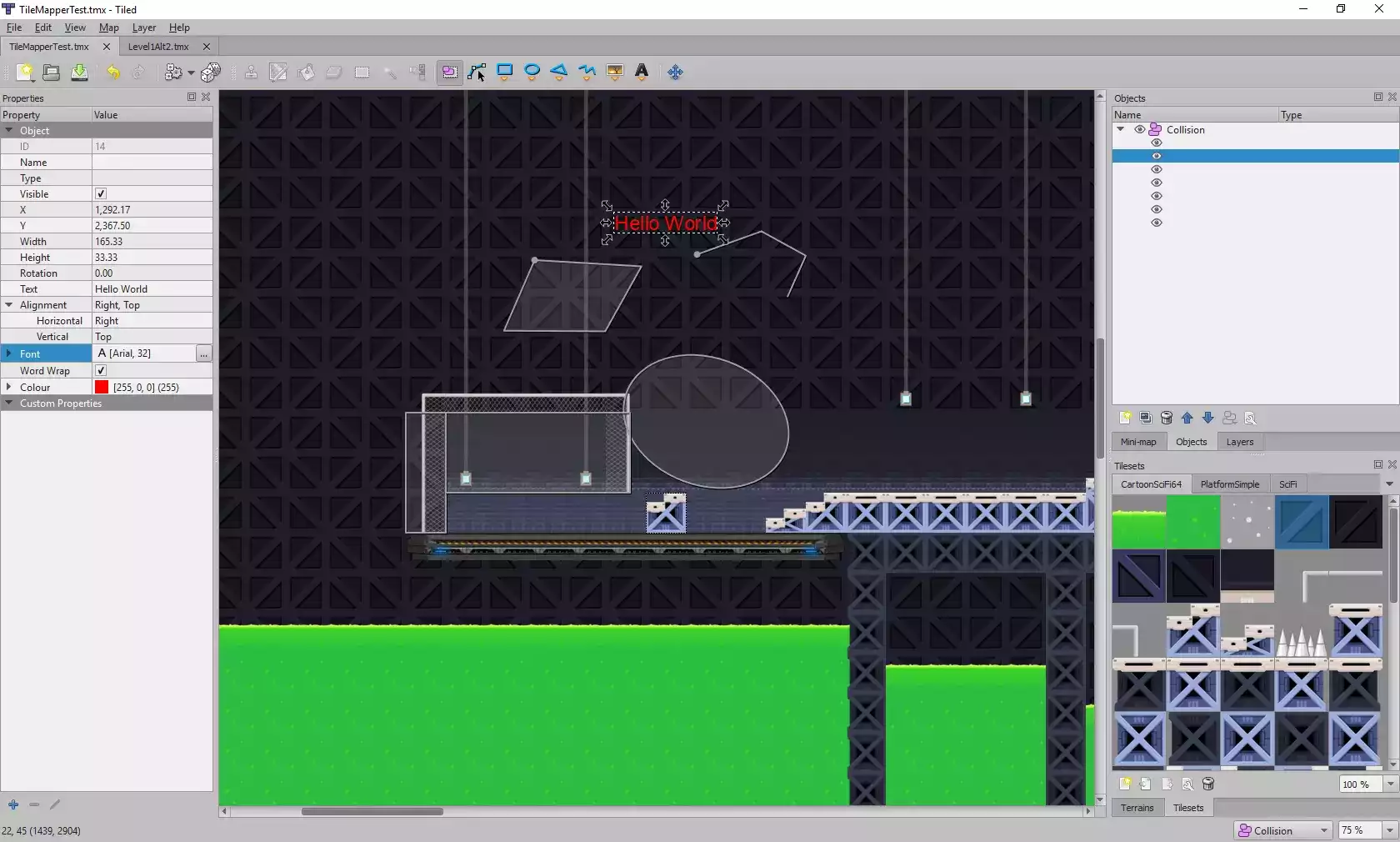This screenshot has height=842, width=1400.
Task: Select the Insert Text tool
Action: (x=642, y=73)
